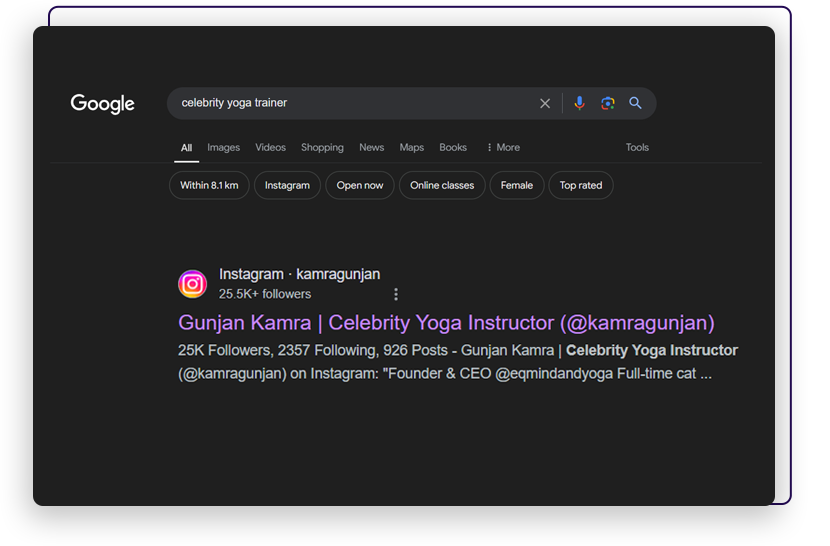The width and height of the screenshot is (830, 546).
Task: Click the magnifying glass search icon
Action: [x=635, y=103]
